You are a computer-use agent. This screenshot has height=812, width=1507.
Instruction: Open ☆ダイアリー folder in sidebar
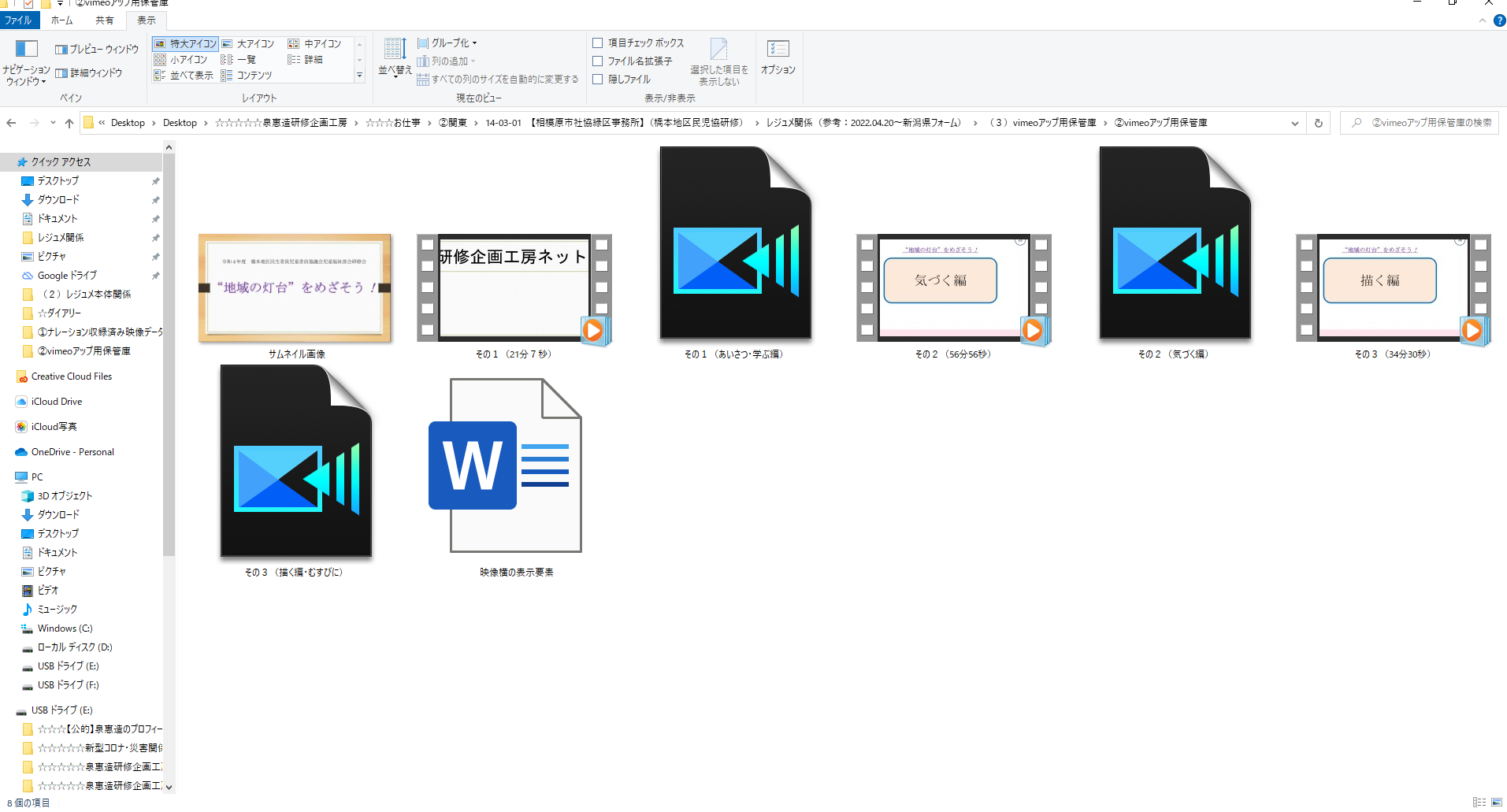[x=59, y=313]
